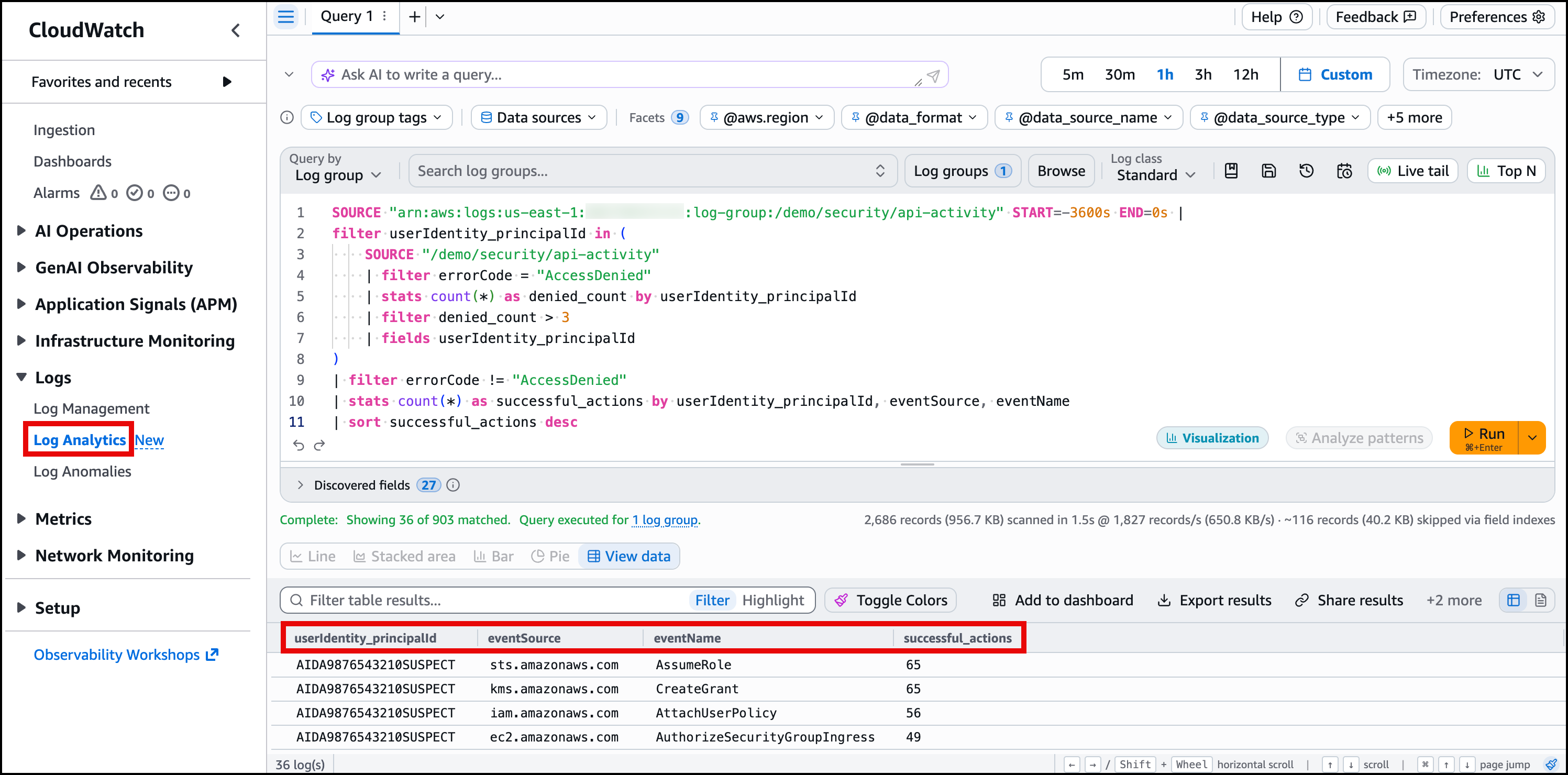Open Observability Workshops link
Screen dimensions: 1568x775
coord(126,655)
